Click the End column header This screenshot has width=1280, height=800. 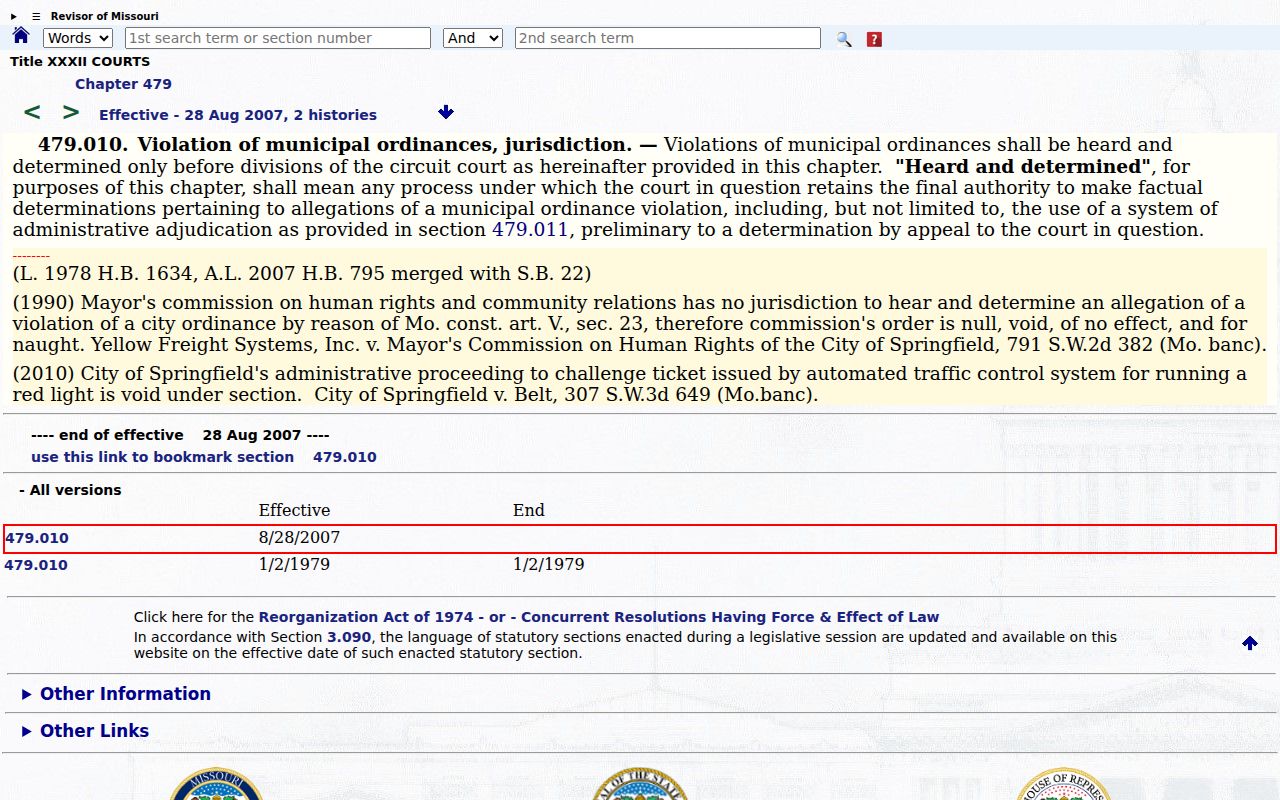point(529,510)
